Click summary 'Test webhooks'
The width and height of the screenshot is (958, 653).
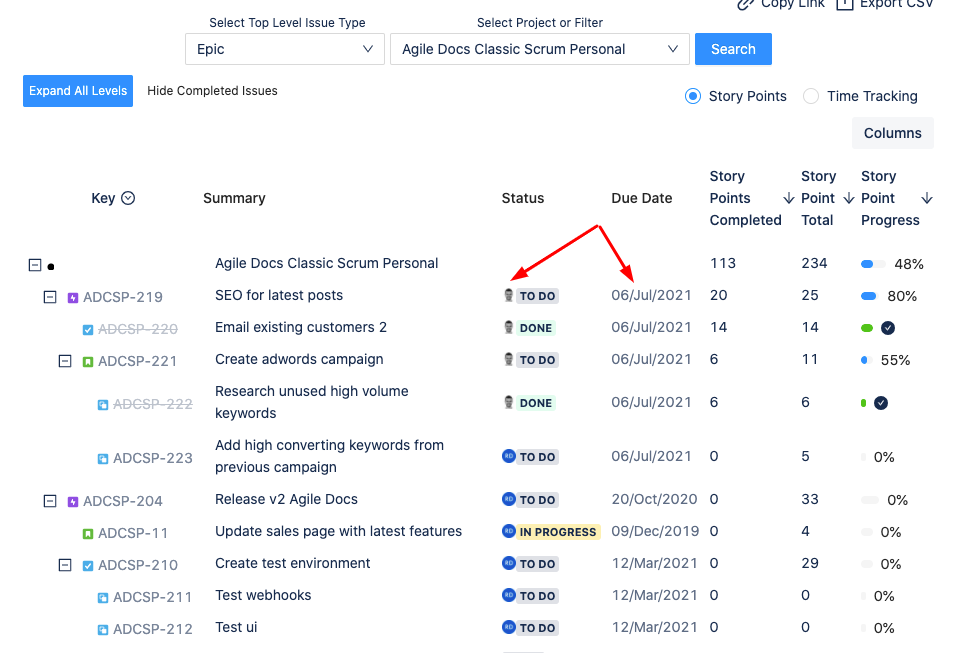click(263, 595)
